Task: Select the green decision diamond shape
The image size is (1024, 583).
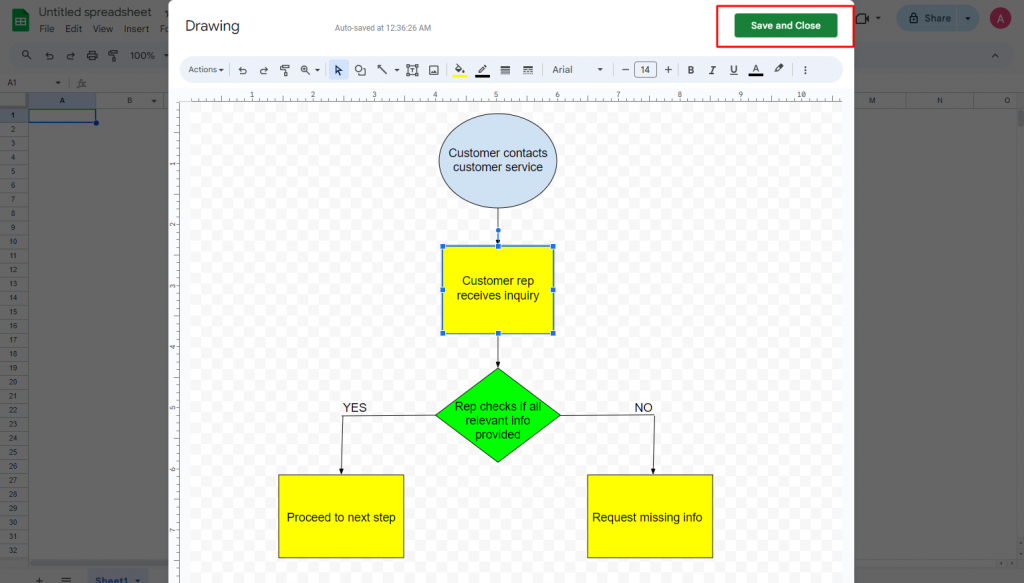Action: click(498, 415)
